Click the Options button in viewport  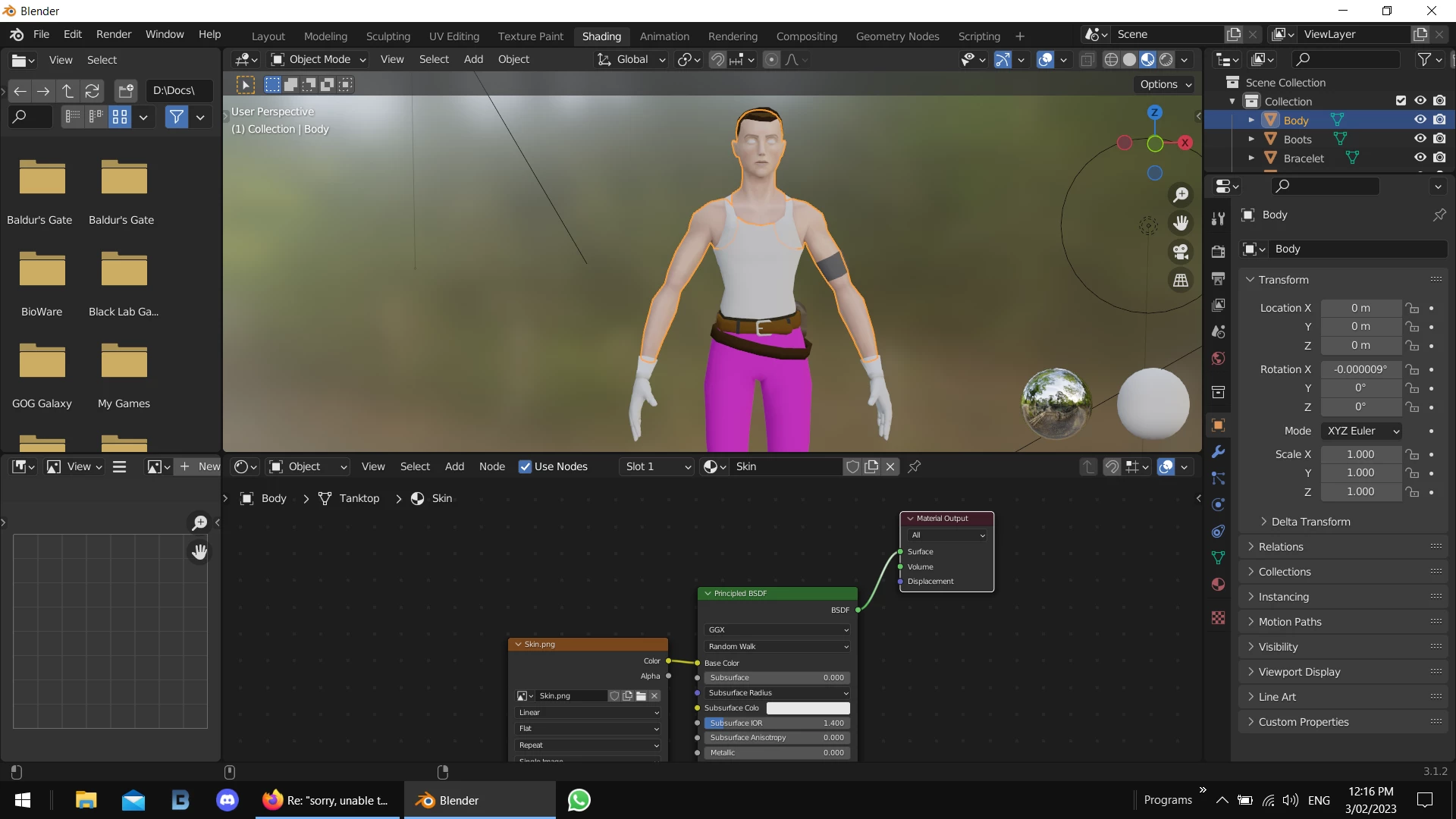click(x=1166, y=84)
